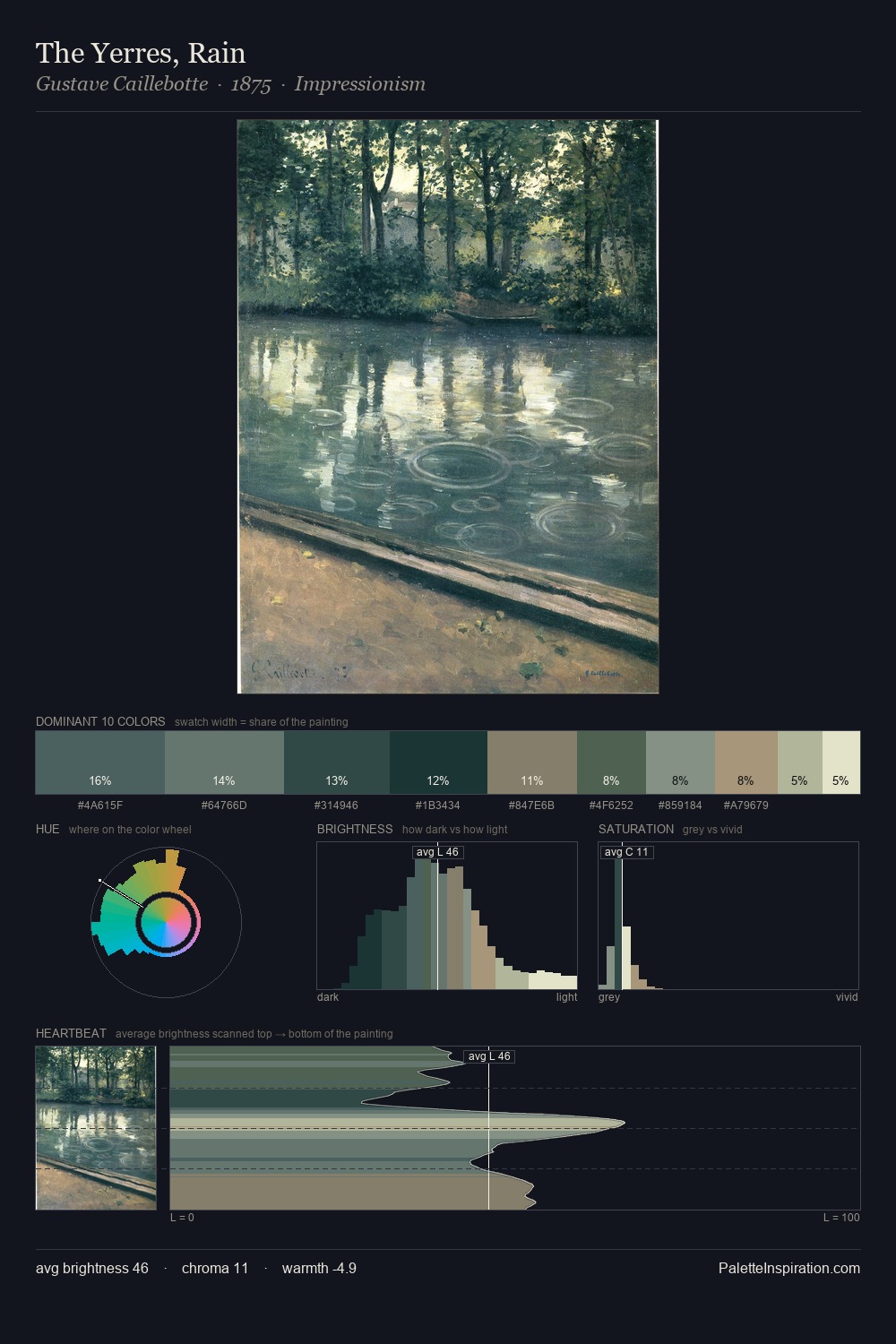Click the 'HUE' section heading
Screen dimensions: 896x1344
47,829
